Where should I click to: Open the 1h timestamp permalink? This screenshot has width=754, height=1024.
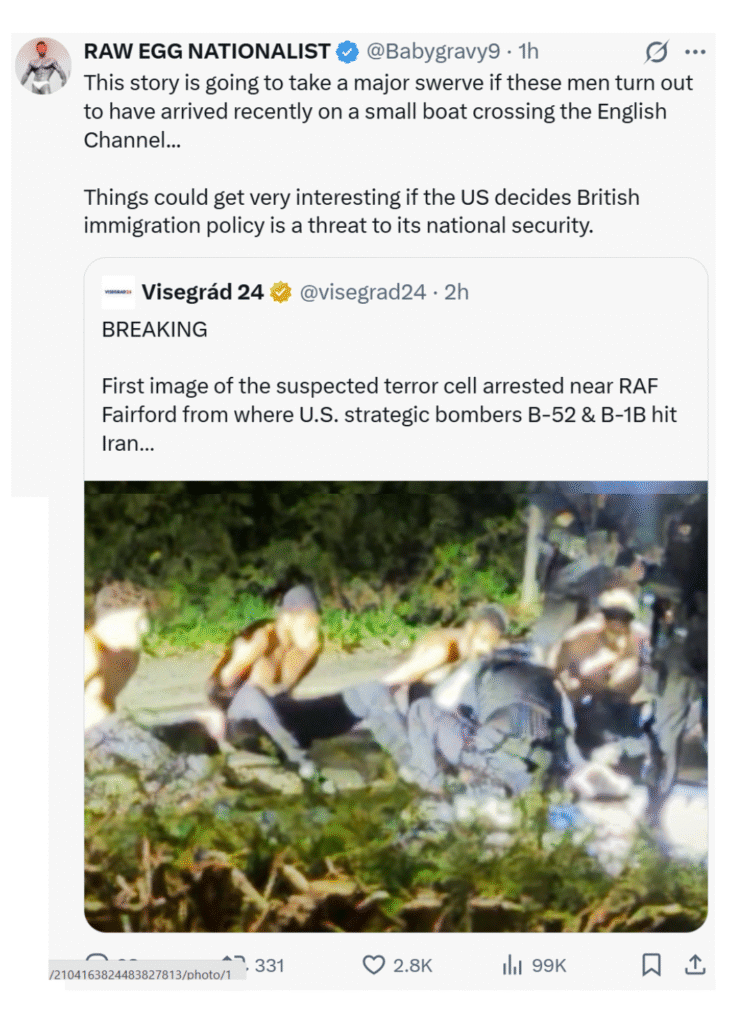[x=529, y=51]
